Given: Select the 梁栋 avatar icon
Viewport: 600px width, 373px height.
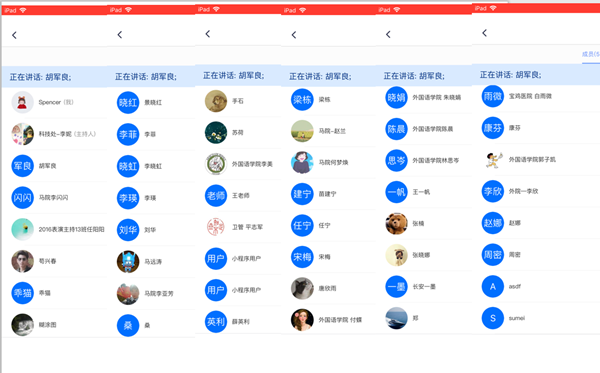Looking at the screenshot, I should click(x=302, y=99).
